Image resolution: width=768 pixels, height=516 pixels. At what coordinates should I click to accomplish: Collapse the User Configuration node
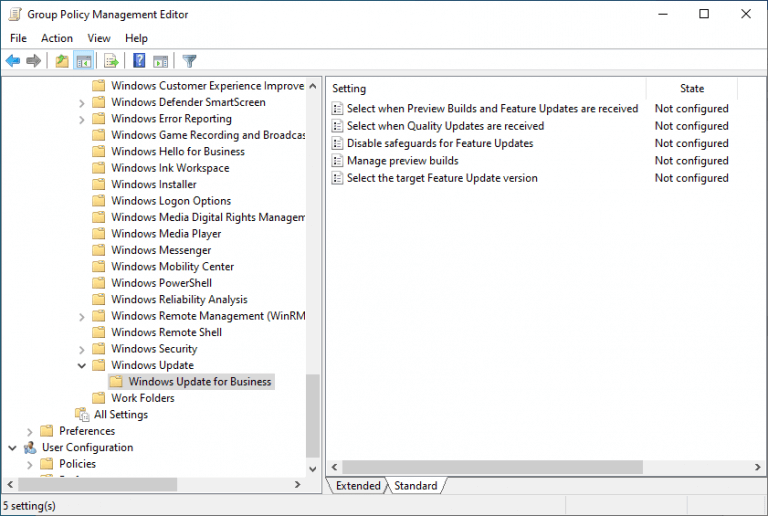pos(13,448)
